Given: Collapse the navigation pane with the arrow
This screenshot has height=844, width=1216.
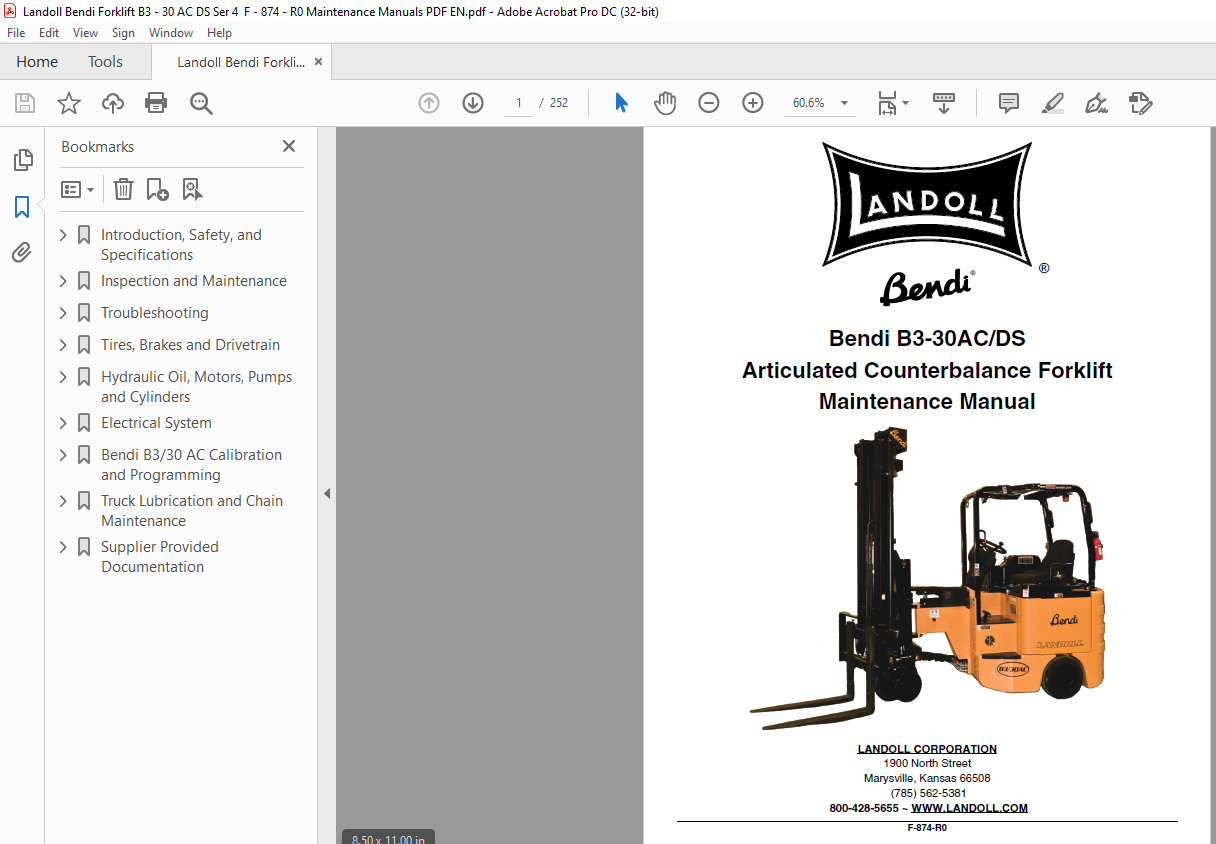Looking at the screenshot, I should click(x=327, y=493).
